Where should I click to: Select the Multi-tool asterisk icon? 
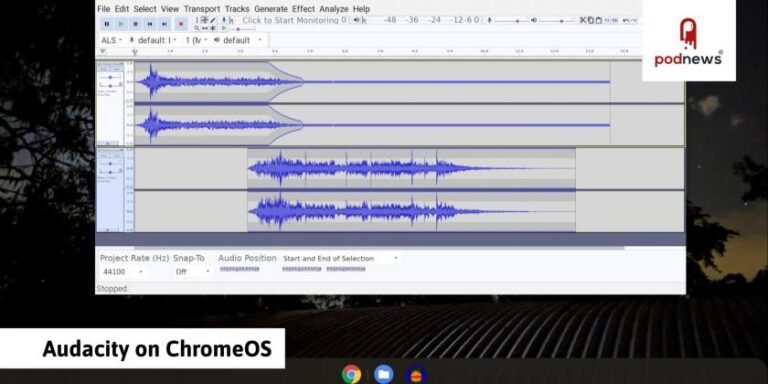(x=212, y=28)
